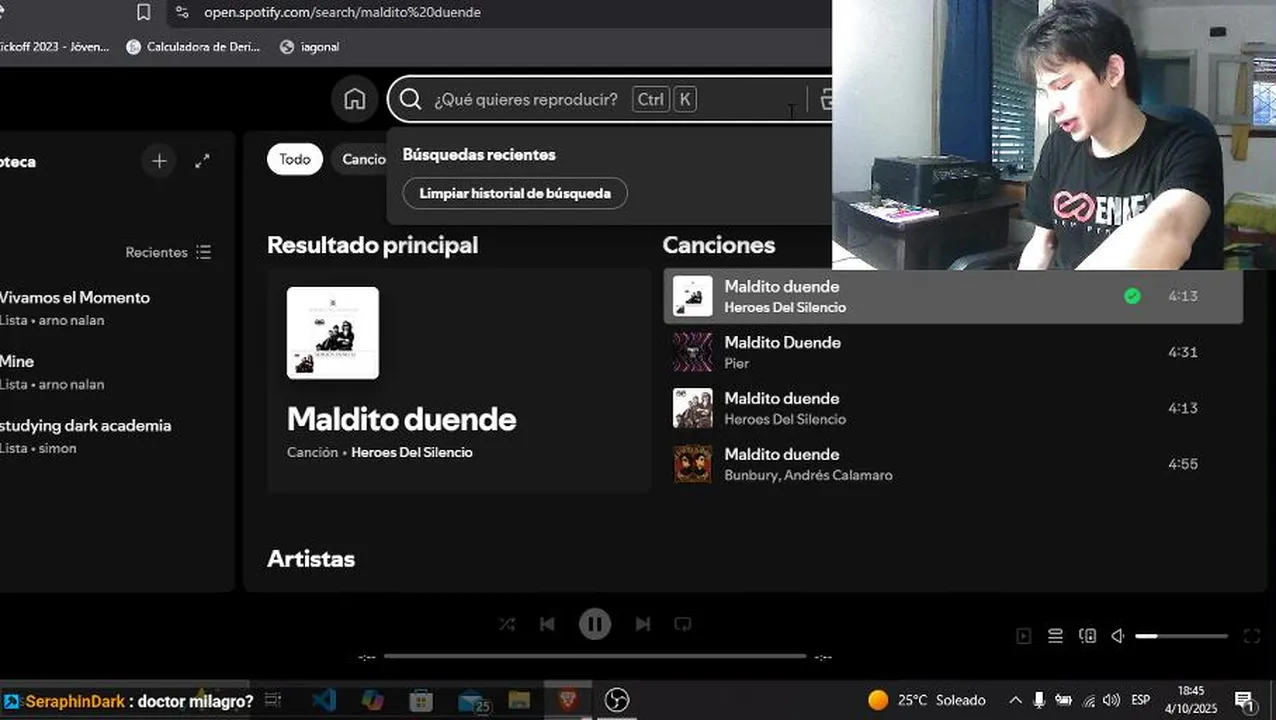
Task: Click the site settings icon beside URL
Action: pyautogui.click(x=181, y=12)
